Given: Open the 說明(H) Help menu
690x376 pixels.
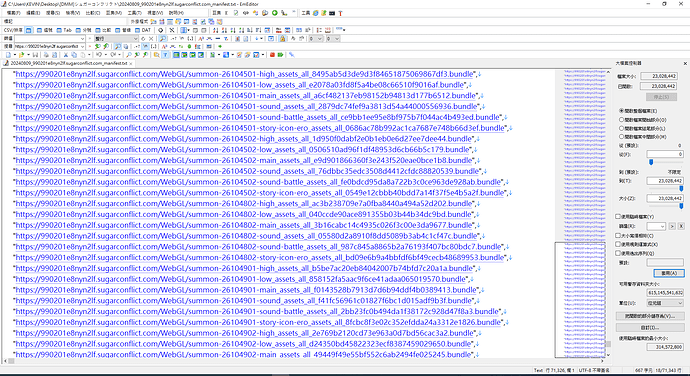Looking at the screenshot, I should tap(176, 13).
